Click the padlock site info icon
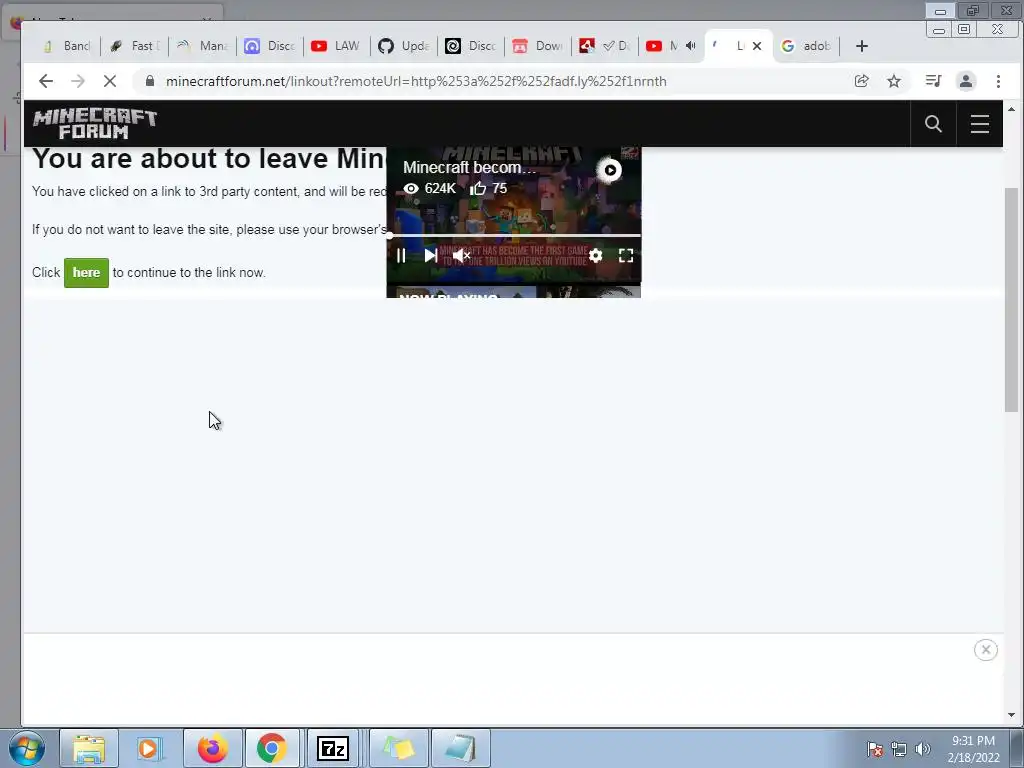 click(x=150, y=81)
